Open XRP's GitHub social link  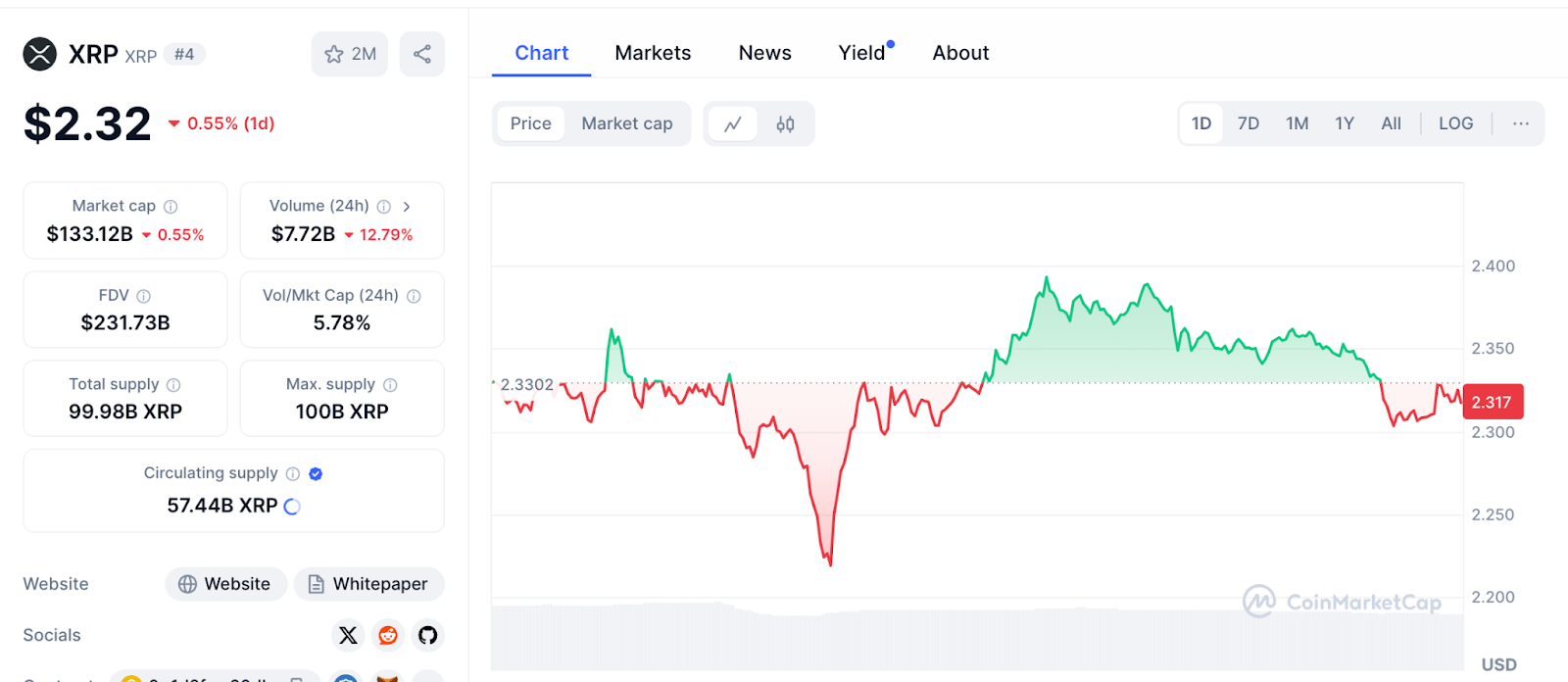point(428,635)
